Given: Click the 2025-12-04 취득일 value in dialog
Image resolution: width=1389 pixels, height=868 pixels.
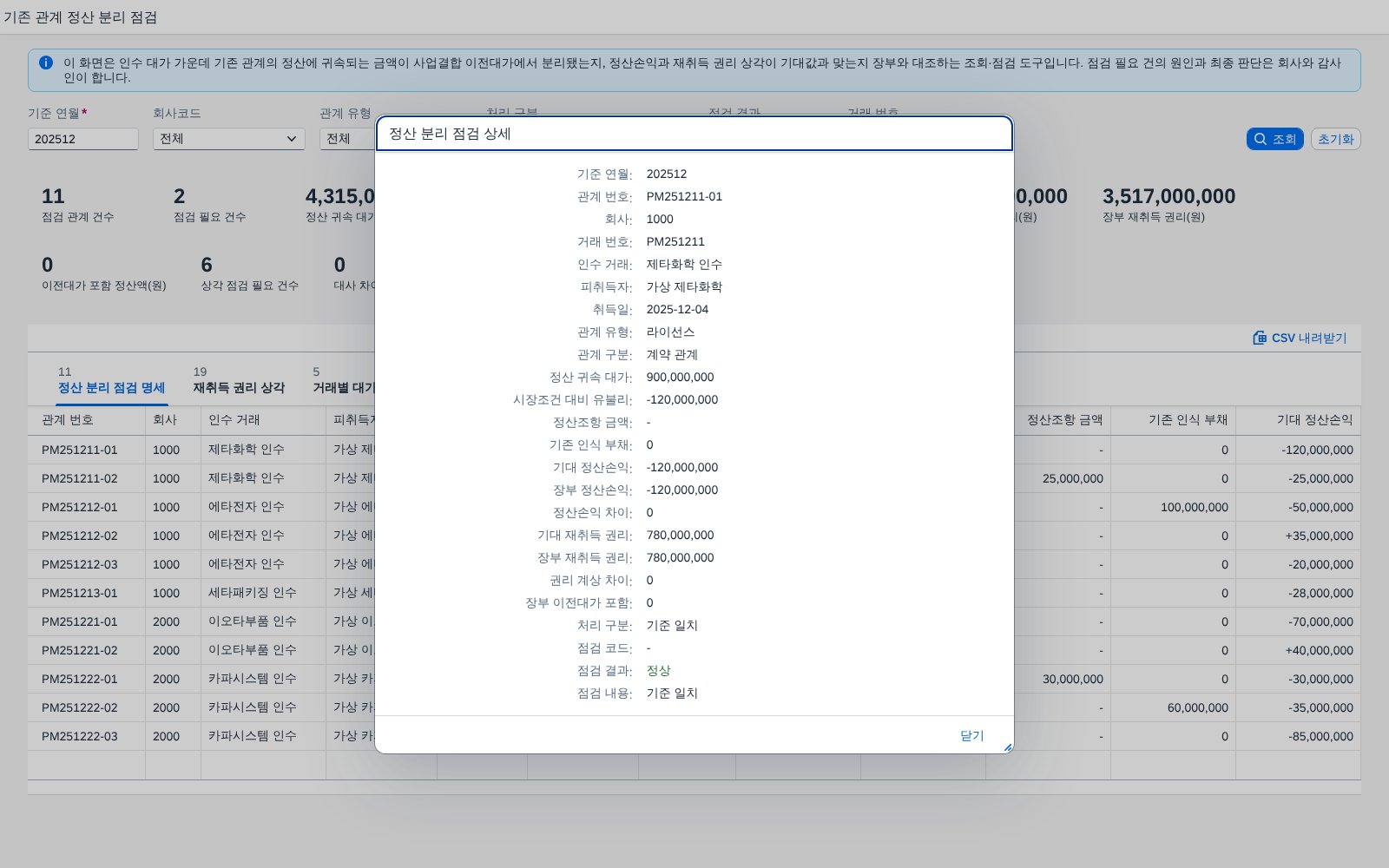Looking at the screenshot, I should point(677,309).
